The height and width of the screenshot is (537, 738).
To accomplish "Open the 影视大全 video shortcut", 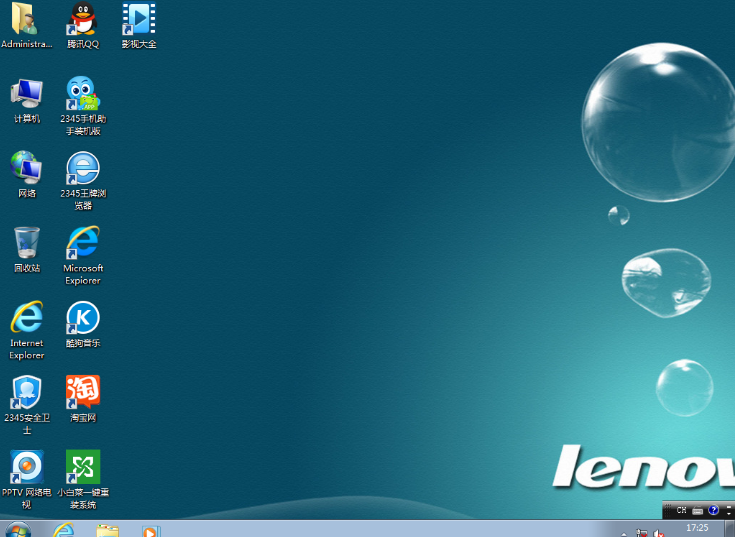I will (139, 25).
